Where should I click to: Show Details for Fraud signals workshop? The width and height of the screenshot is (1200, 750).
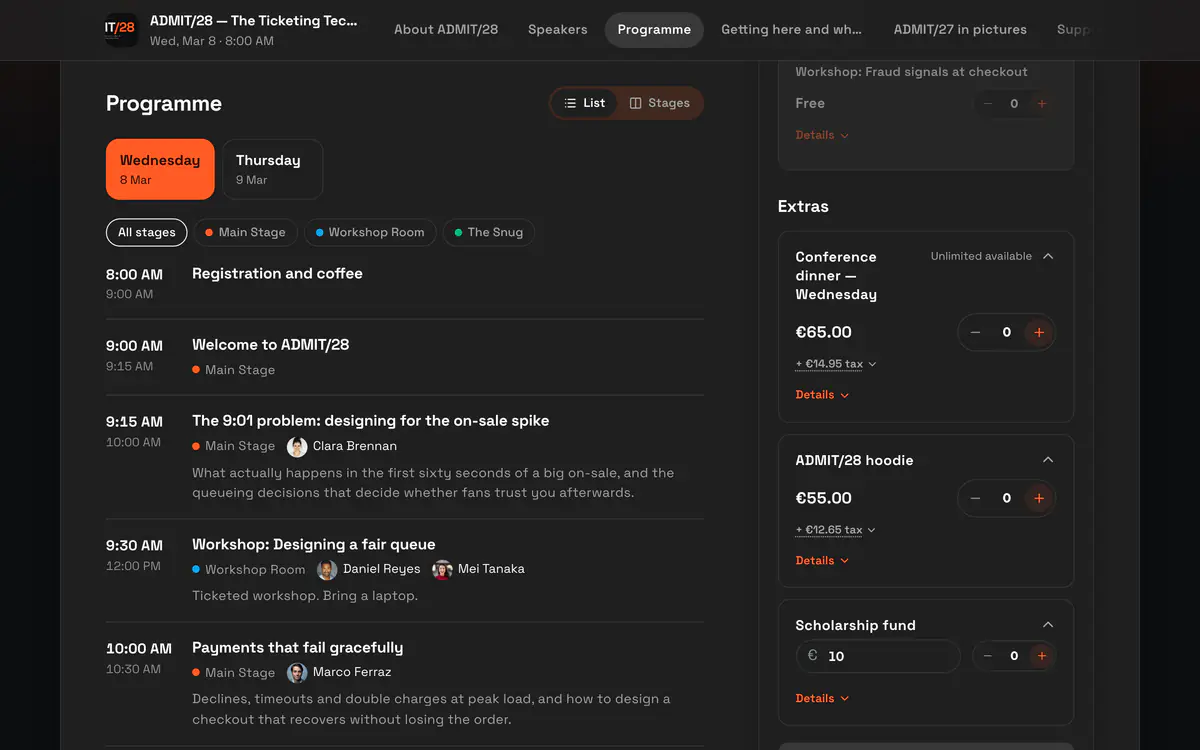click(x=822, y=135)
